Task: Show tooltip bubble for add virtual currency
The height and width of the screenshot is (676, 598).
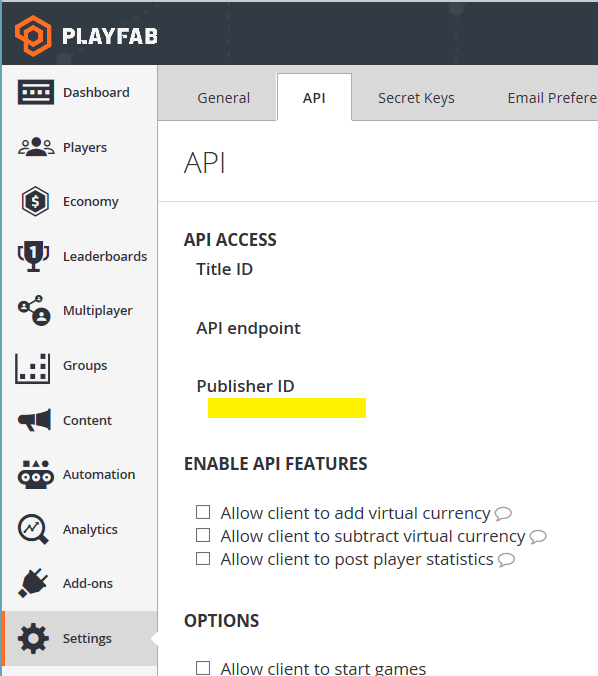Action: pos(503,513)
